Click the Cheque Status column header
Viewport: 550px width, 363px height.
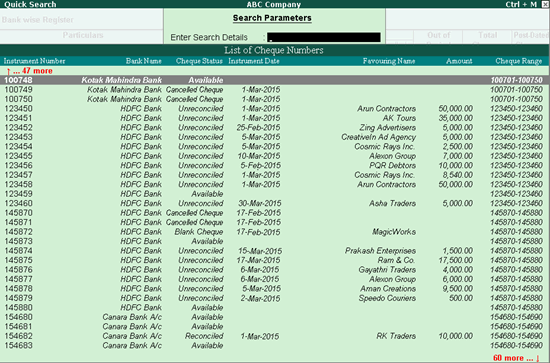[x=199, y=61]
